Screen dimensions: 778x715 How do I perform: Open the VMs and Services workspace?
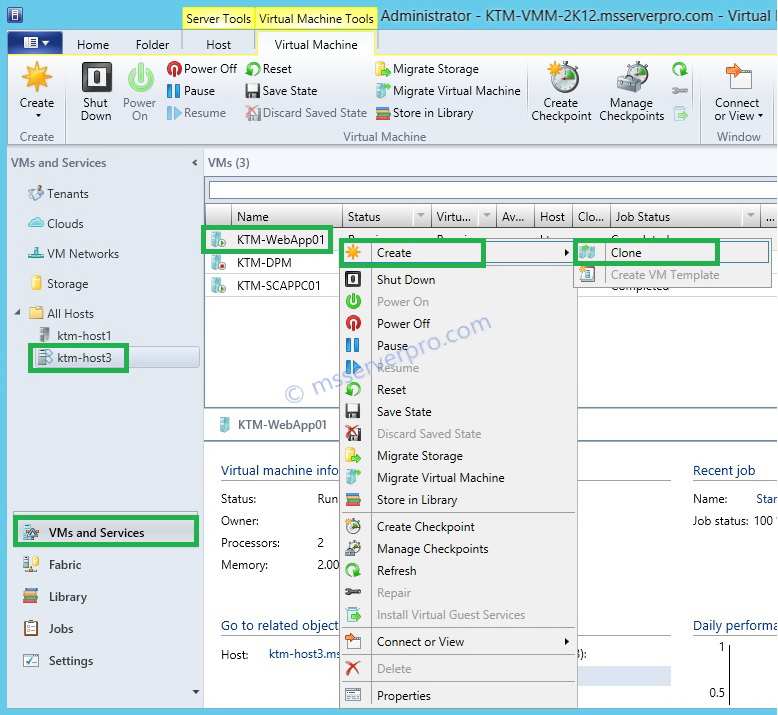coord(106,532)
